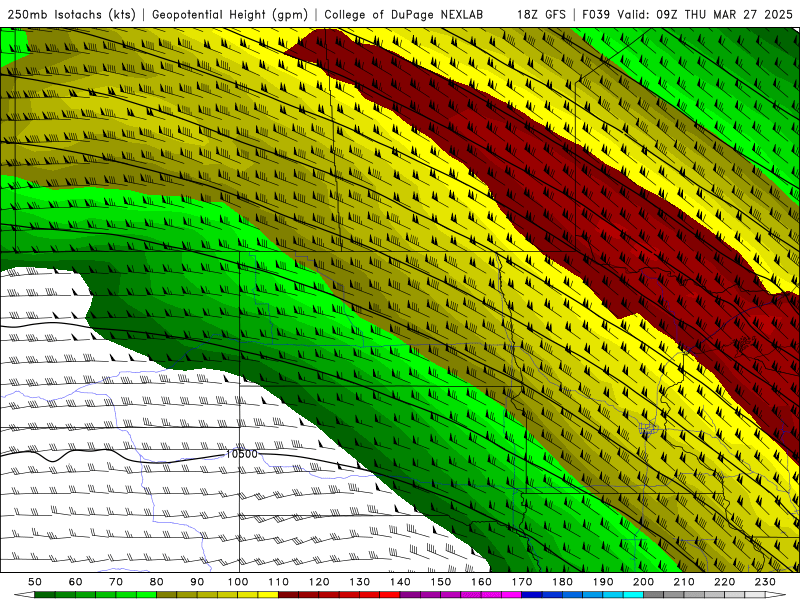The width and height of the screenshot is (800, 600).
Task: Click the '210' colorbar scale label
Action: coord(684,582)
